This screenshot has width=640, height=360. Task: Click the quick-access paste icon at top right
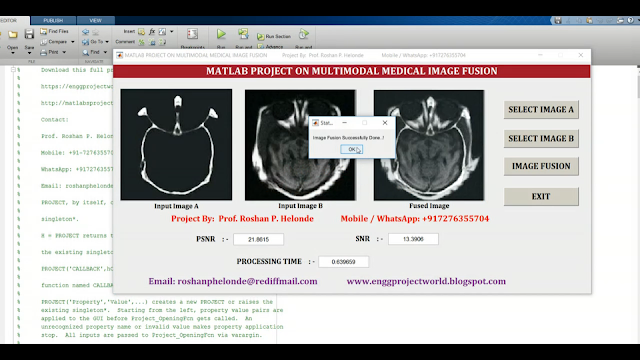589,20
